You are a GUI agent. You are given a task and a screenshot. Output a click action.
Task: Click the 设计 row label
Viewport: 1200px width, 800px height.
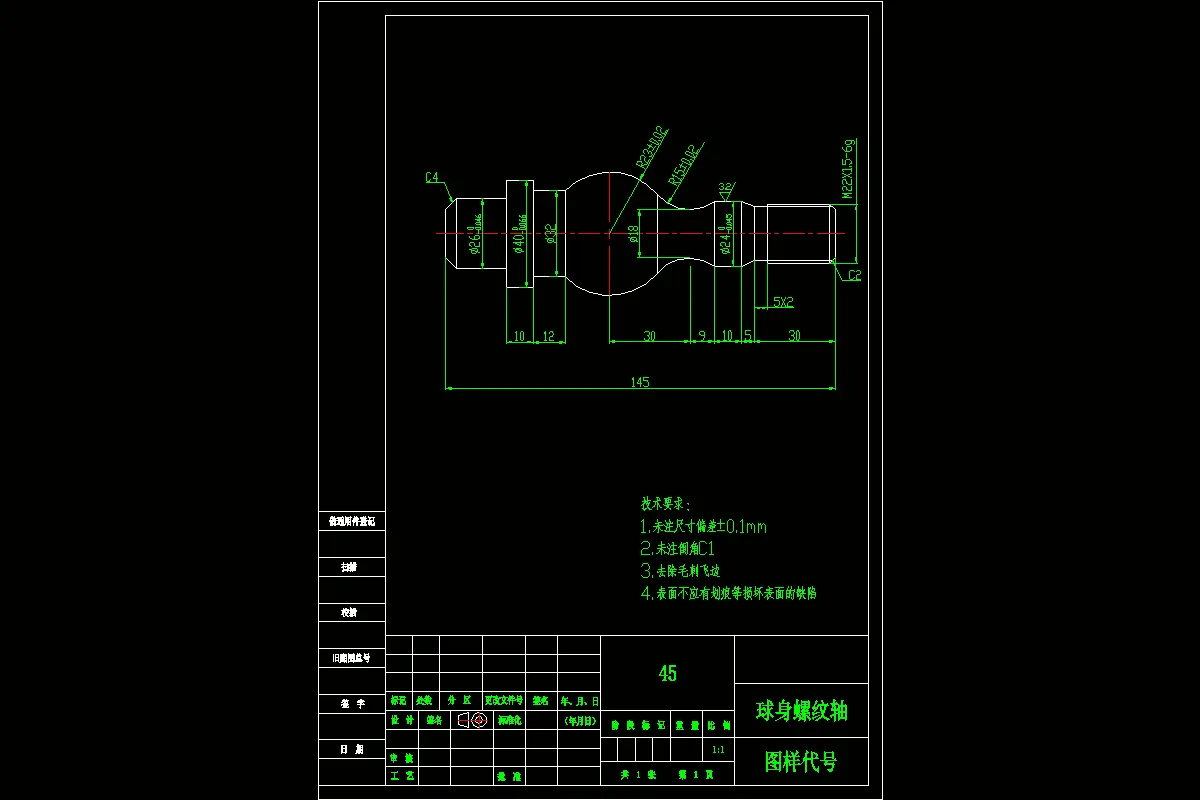tap(402, 720)
